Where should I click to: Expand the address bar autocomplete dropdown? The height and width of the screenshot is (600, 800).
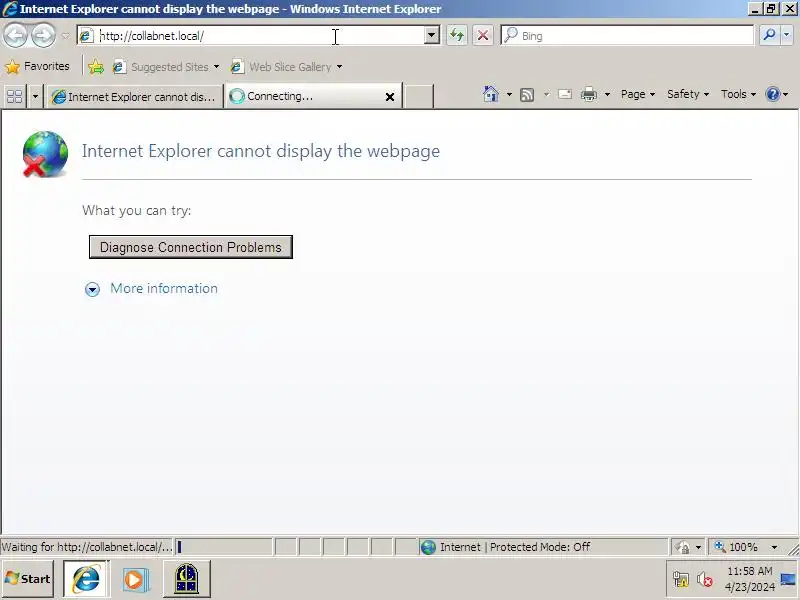click(x=432, y=36)
